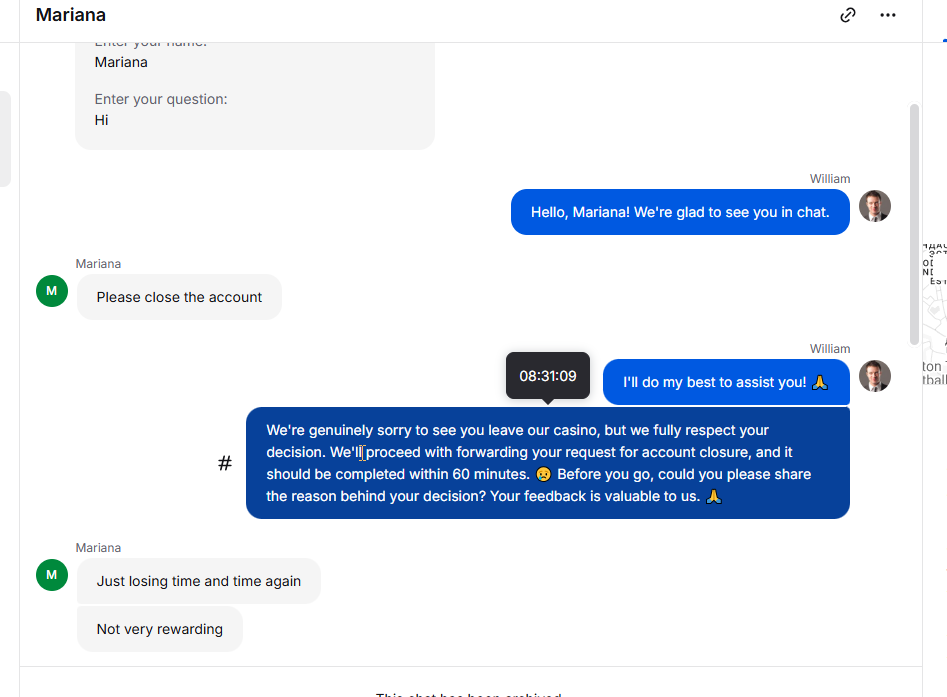This screenshot has height=697, width=947.
Task: Click the chat scrollbar thumb
Action: [x=914, y=224]
